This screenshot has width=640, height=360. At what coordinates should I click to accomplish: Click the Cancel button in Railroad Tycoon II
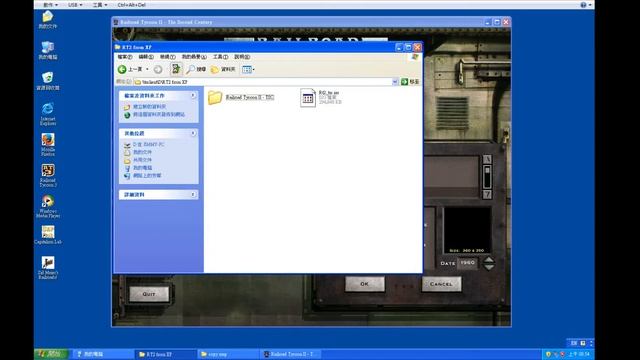pos(441,284)
